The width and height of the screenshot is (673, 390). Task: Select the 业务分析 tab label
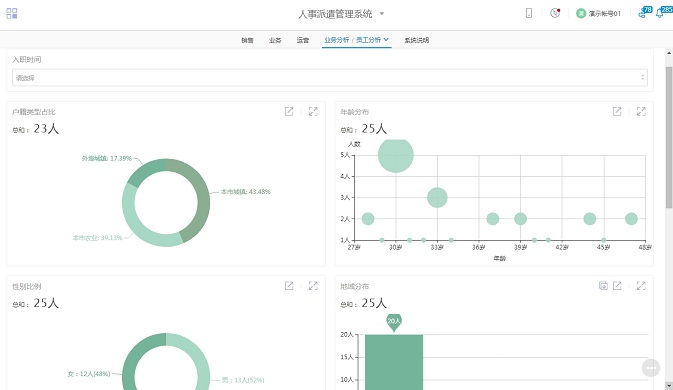(x=336, y=40)
